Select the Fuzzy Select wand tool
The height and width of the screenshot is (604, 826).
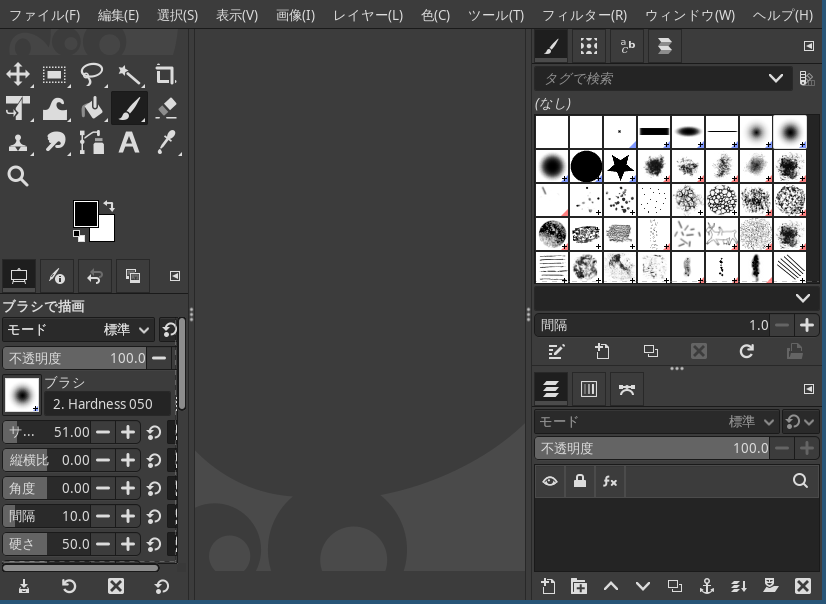[x=129, y=74]
